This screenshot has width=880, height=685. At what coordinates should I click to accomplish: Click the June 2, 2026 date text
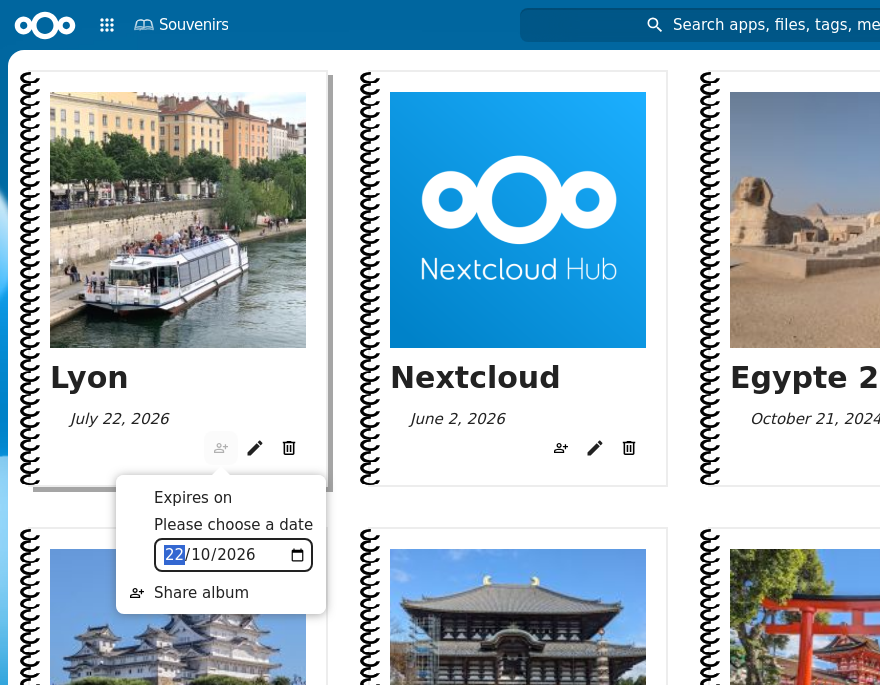pos(457,419)
